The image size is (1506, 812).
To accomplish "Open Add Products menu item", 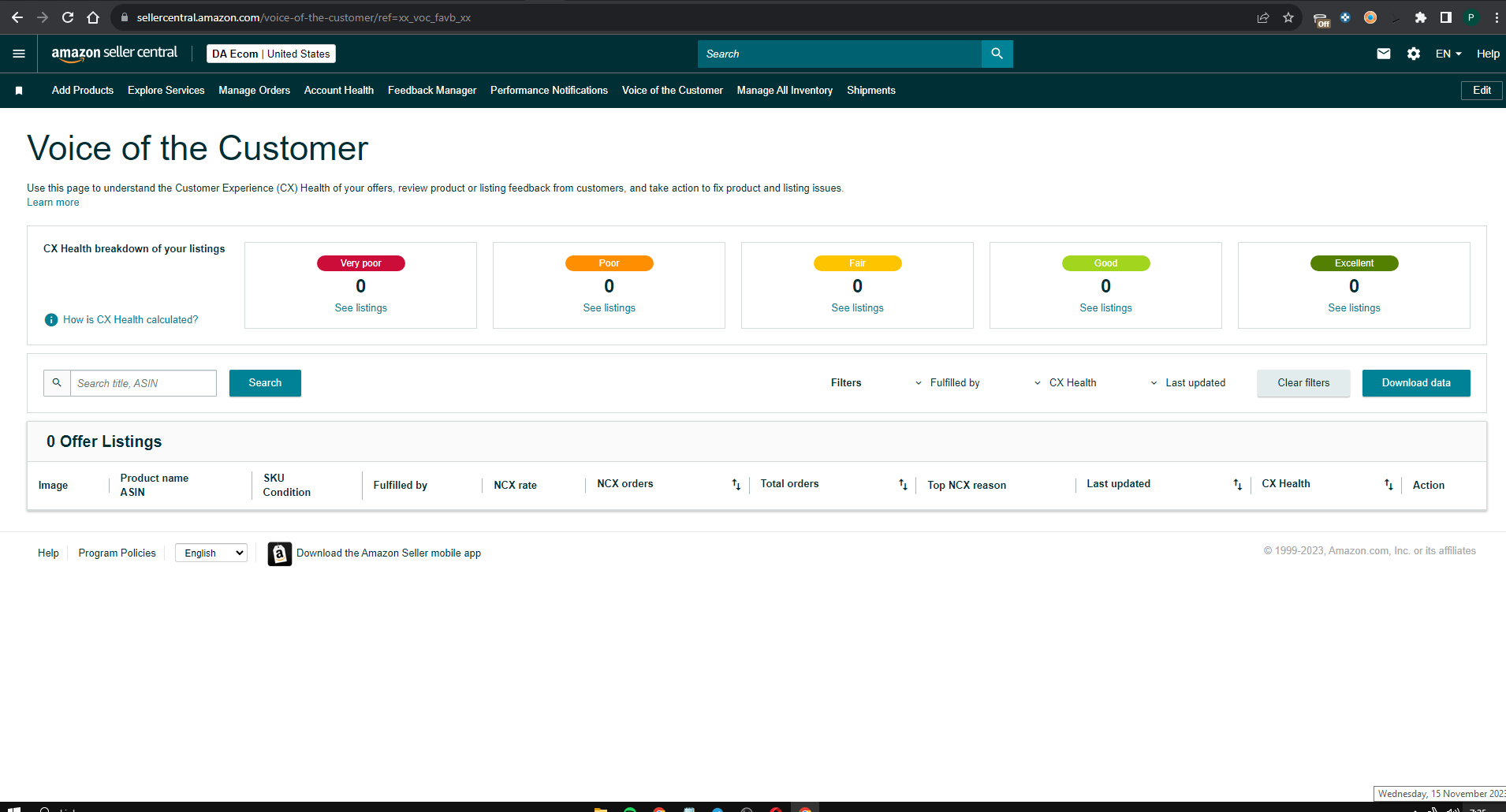I will pos(83,90).
